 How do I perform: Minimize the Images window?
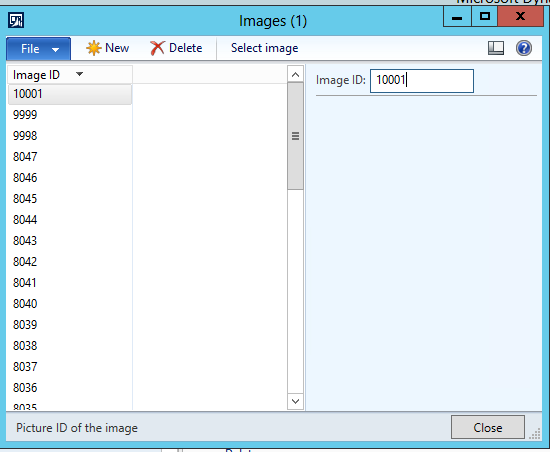457,16
